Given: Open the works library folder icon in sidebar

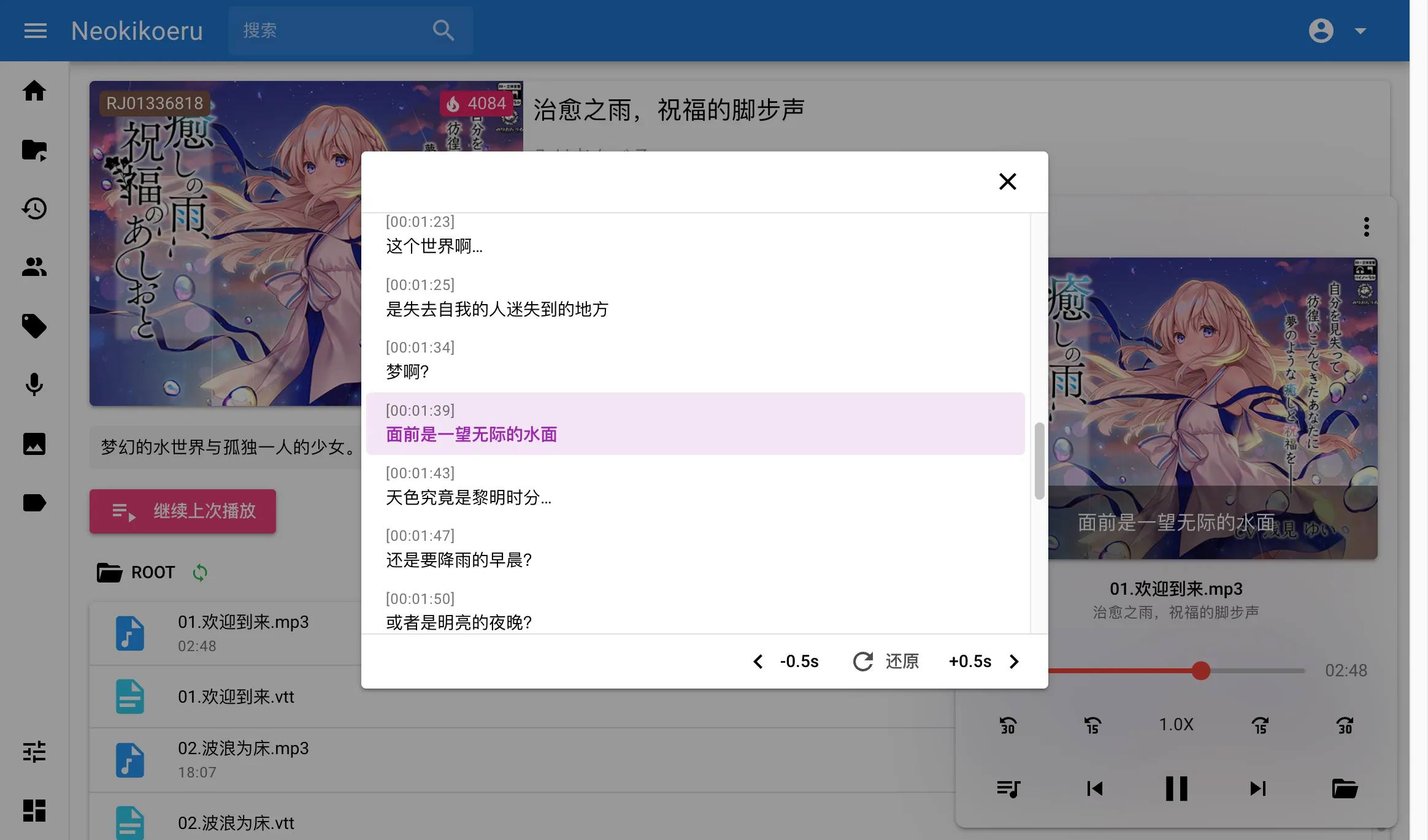Looking at the screenshot, I should [x=34, y=150].
